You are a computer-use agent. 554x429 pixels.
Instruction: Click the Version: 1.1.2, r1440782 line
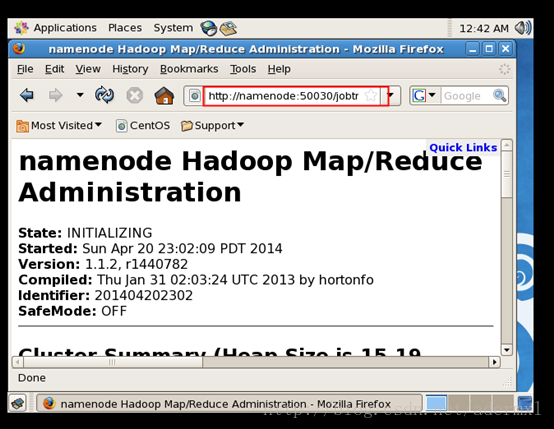pyautogui.click(x=103, y=264)
